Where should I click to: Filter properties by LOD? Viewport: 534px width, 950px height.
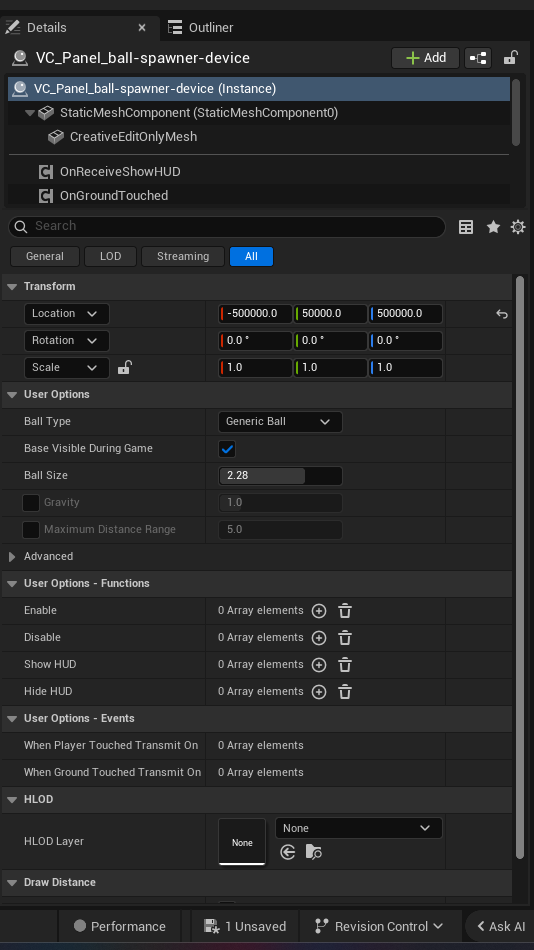[110, 256]
